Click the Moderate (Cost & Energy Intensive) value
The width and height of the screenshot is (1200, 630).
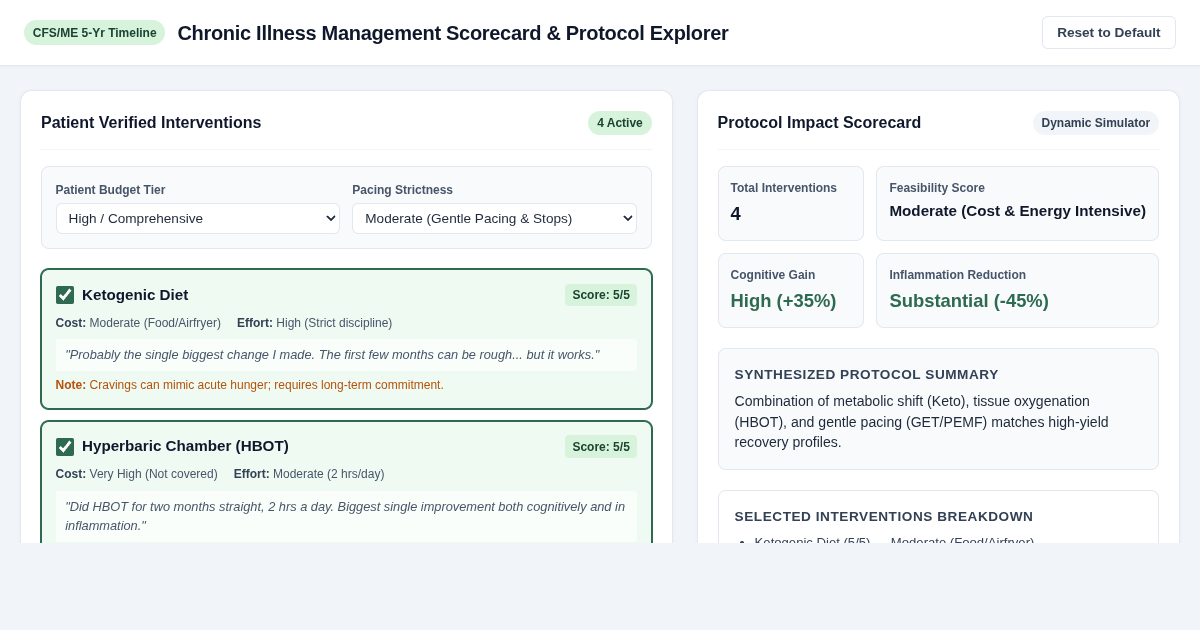1017,211
